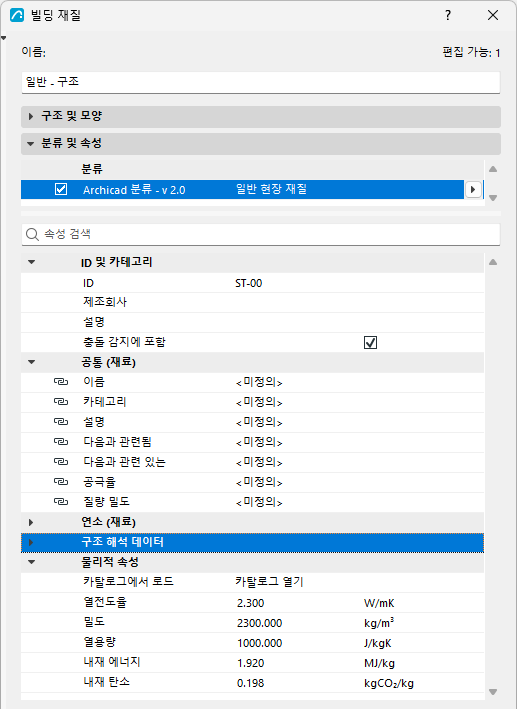The width and height of the screenshot is (517, 709).
Task: Open the classification picker arrow for 일반 현장 재질
Action: (x=473, y=189)
